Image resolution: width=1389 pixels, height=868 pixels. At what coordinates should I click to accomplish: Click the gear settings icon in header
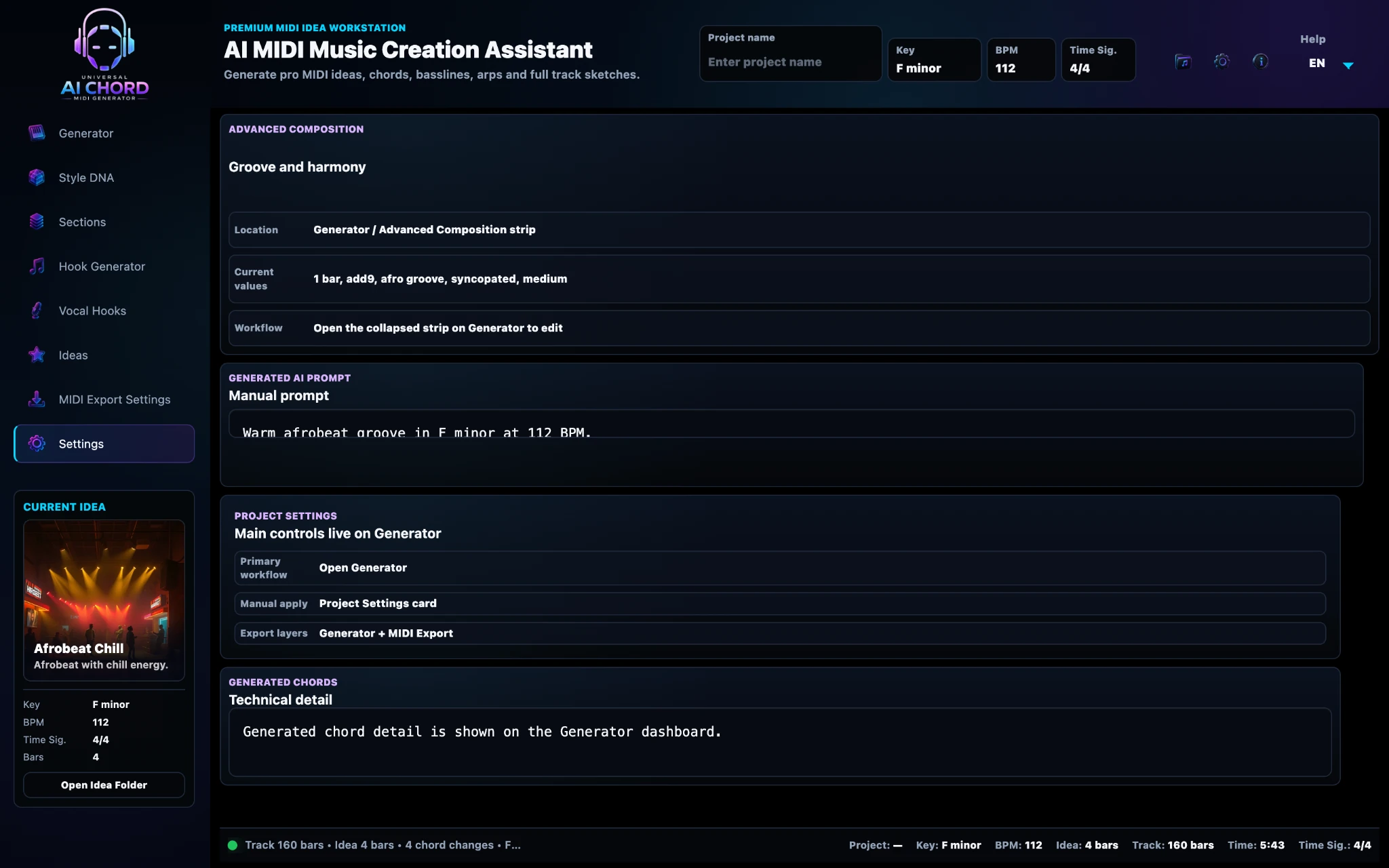coord(1221,62)
